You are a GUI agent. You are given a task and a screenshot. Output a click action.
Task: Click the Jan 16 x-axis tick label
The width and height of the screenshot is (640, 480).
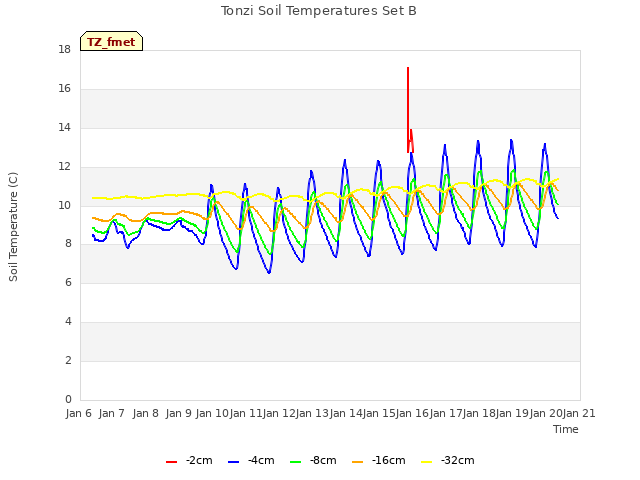(x=412, y=413)
